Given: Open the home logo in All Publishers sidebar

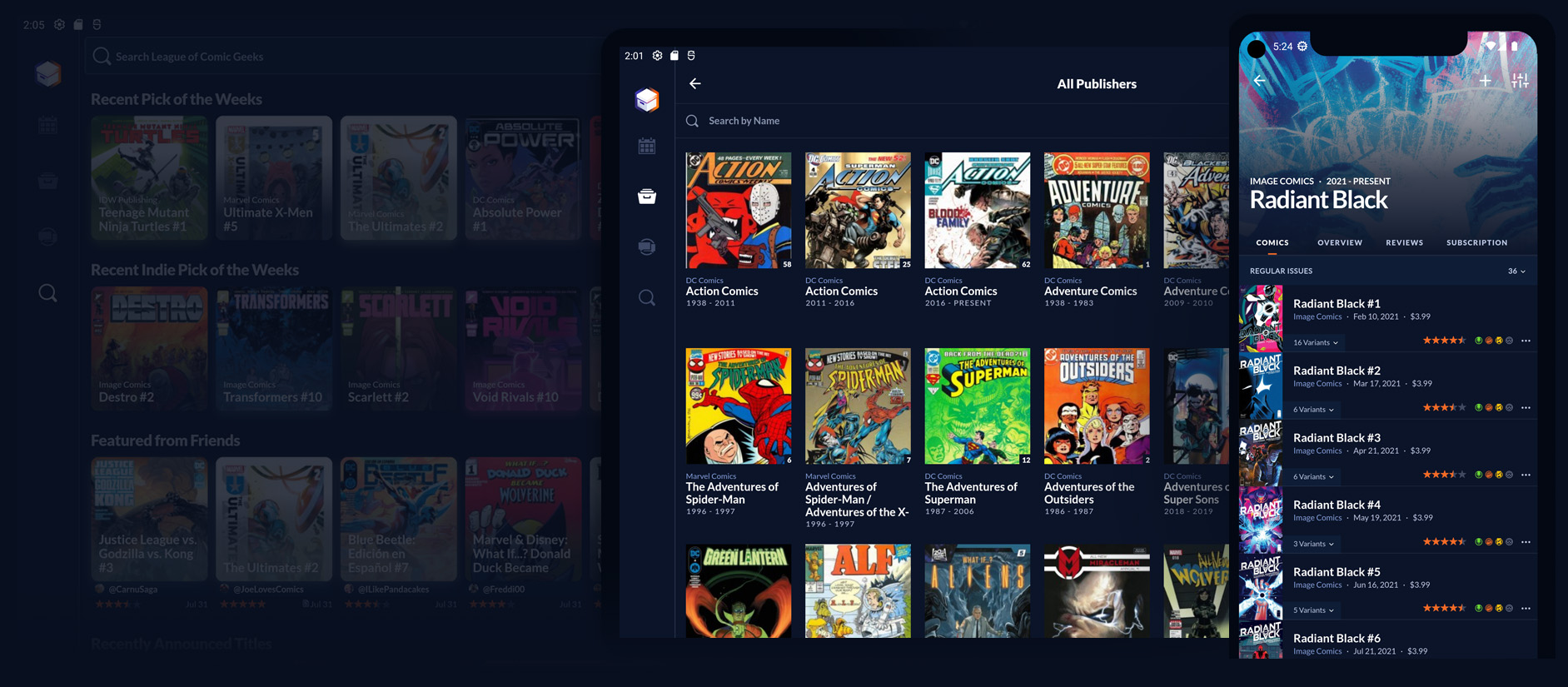Looking at the screenshot, I should point(647,100).
